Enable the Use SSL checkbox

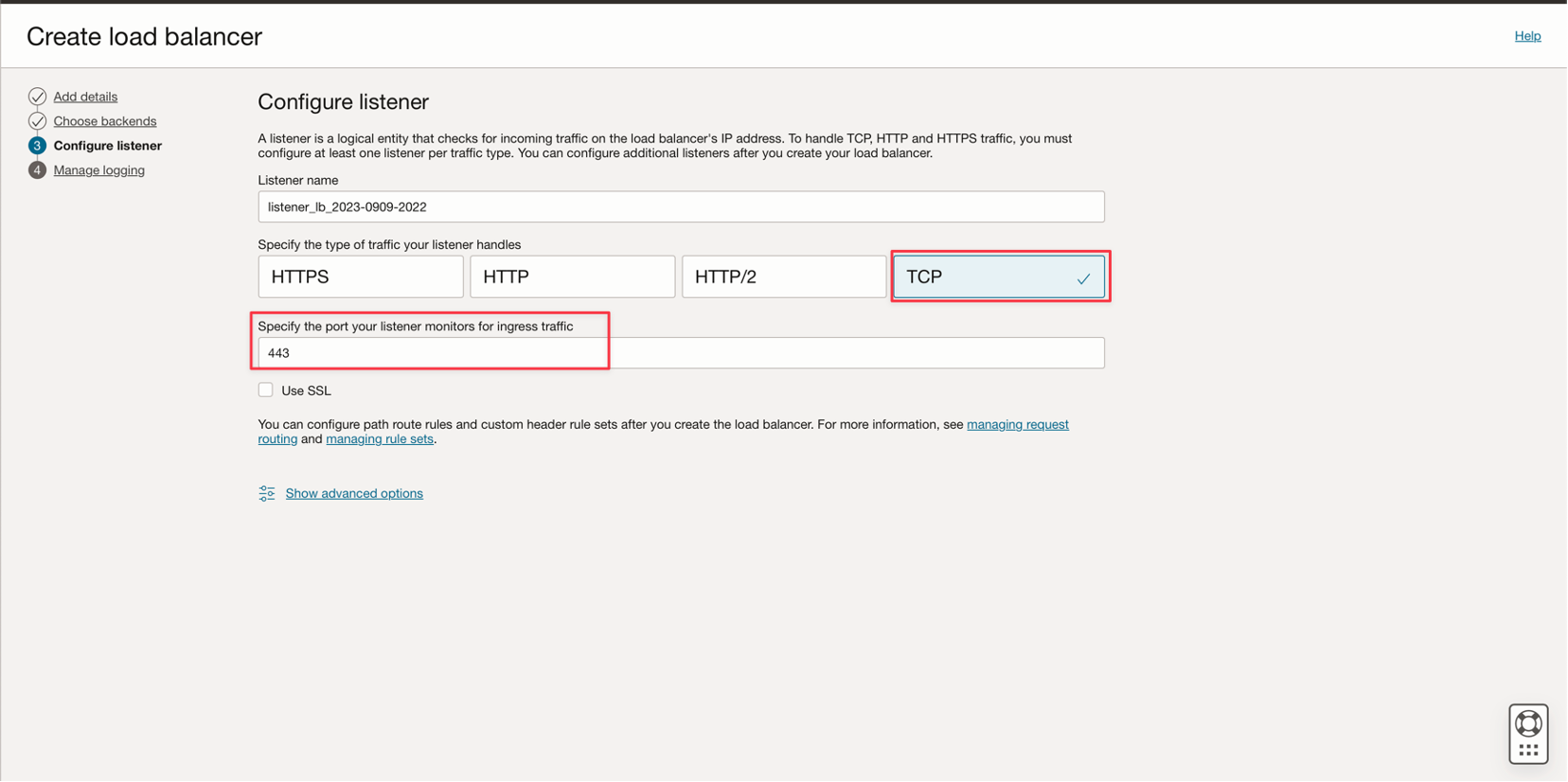point(266,390)
